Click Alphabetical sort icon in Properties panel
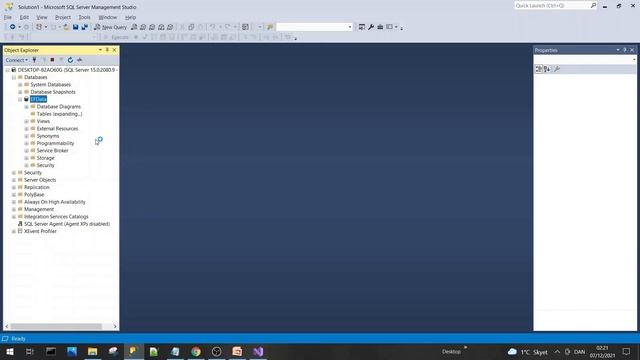The image size is (640, 360). 547,69
